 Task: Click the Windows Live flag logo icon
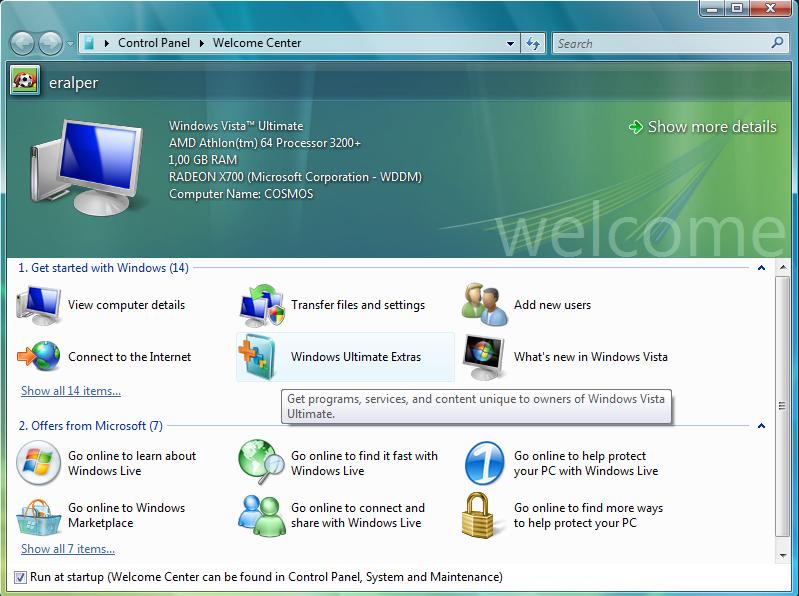coord(39,463)
